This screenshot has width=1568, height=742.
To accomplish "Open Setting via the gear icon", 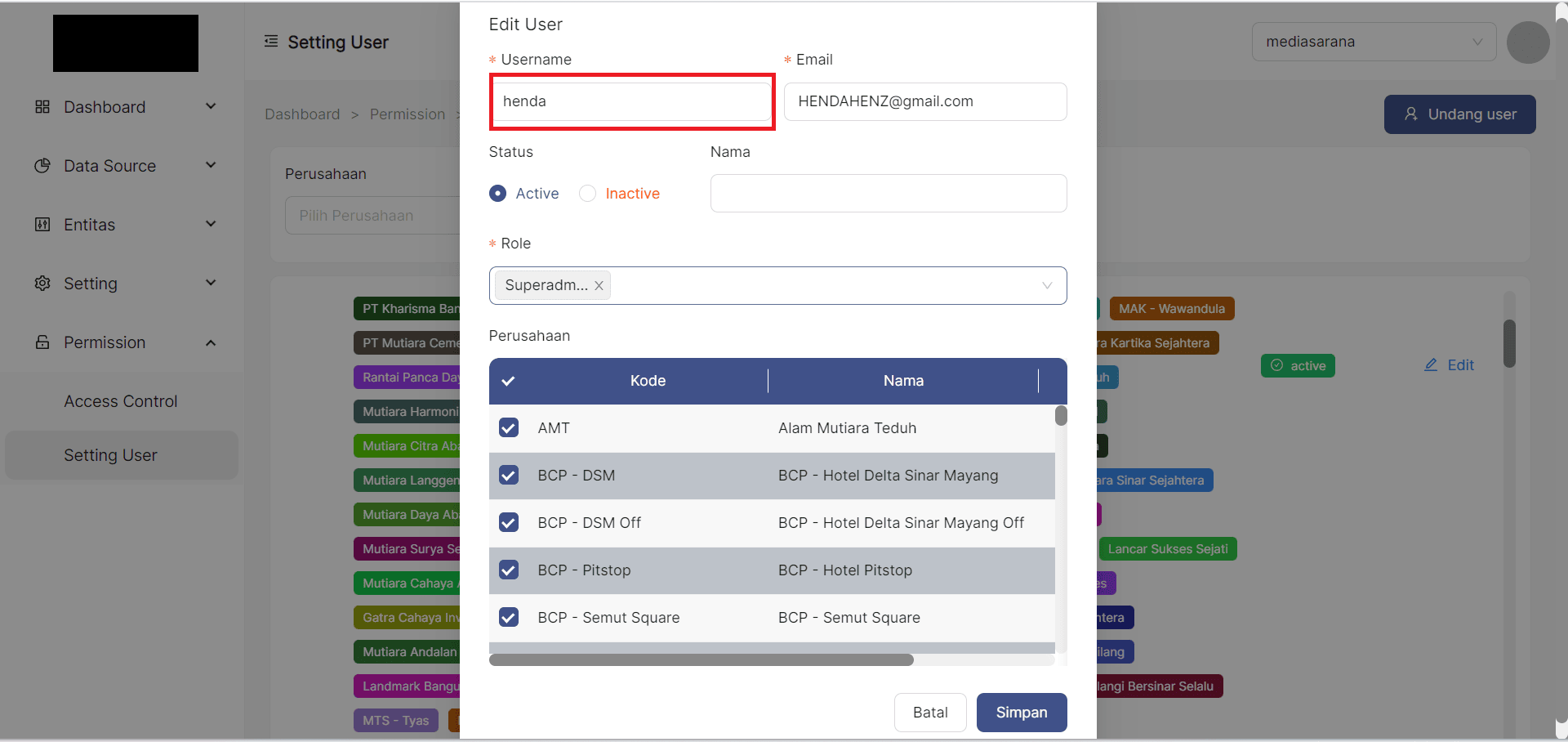I will pos(42,283).
